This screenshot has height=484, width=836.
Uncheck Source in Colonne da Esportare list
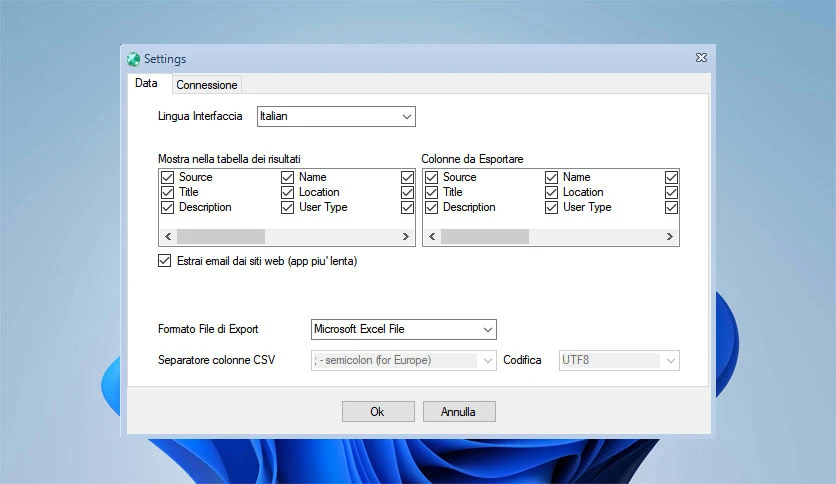coord(431,177)
